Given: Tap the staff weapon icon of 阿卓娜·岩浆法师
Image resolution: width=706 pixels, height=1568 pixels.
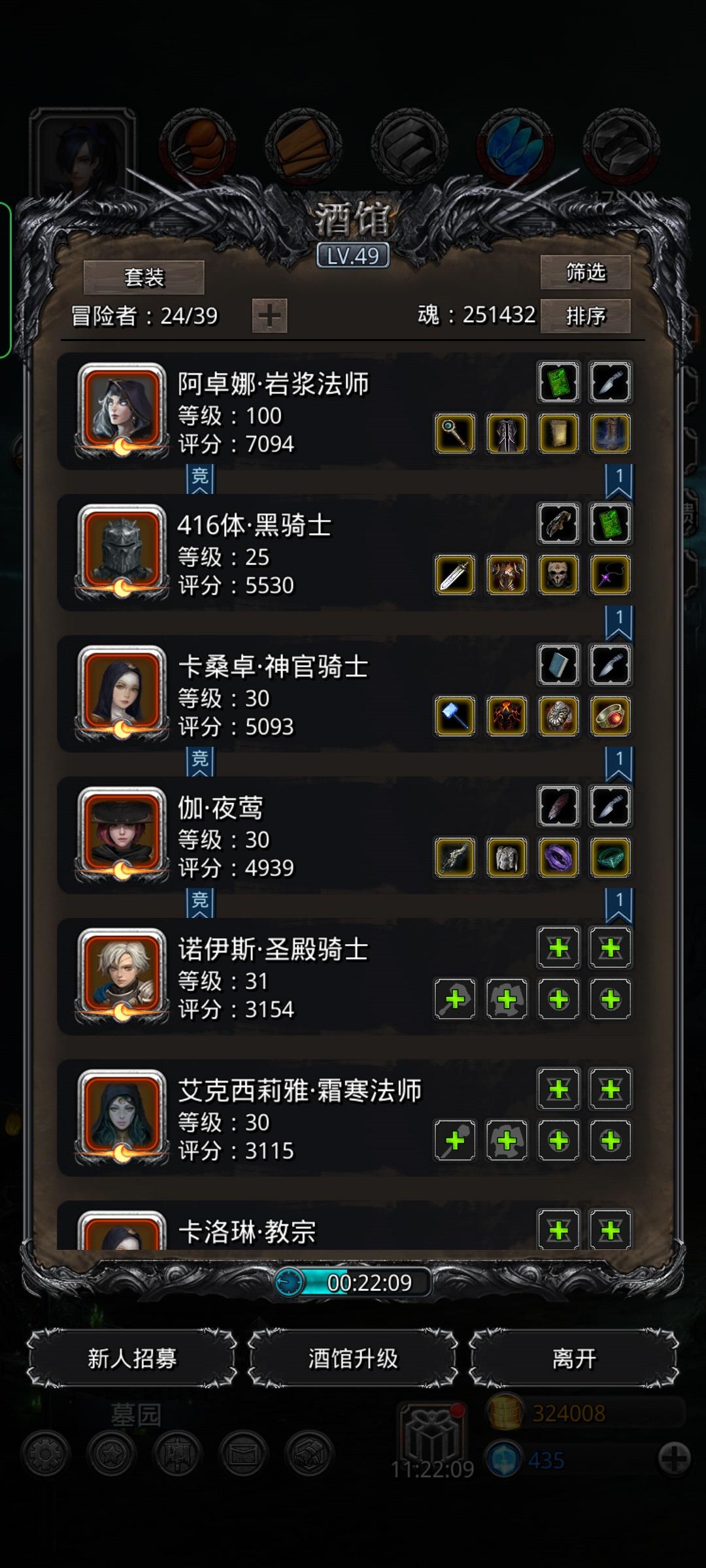Looking at the screenshot, I should [455, 434].
